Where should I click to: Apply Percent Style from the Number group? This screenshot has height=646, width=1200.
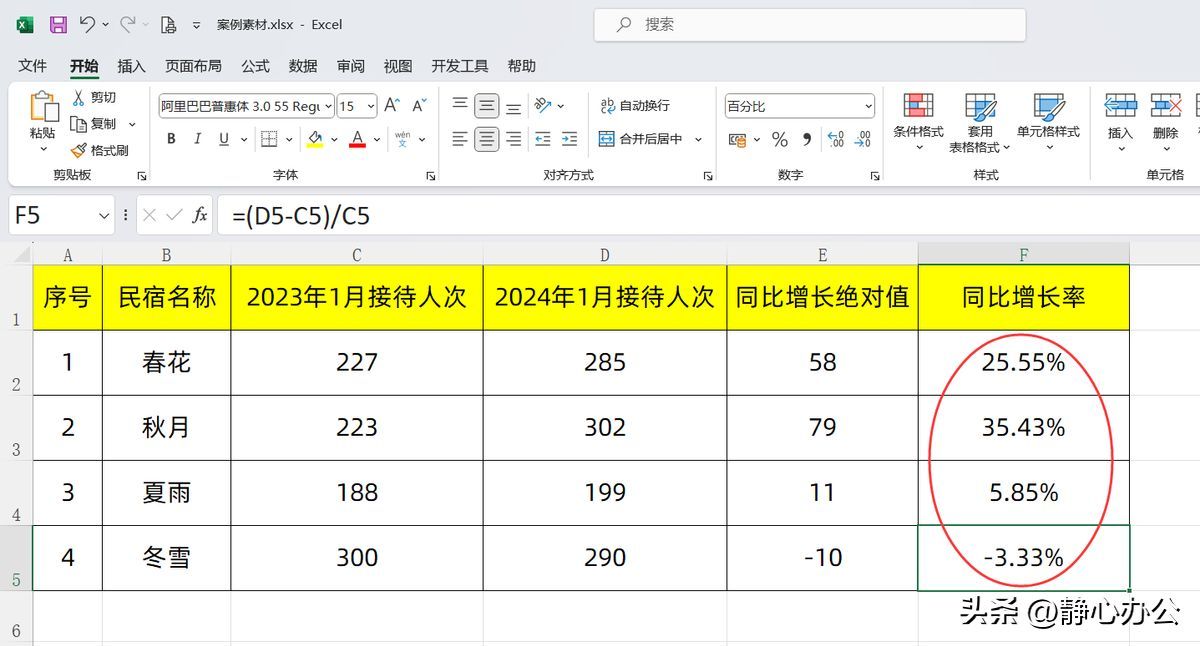(x=780, y=141)
